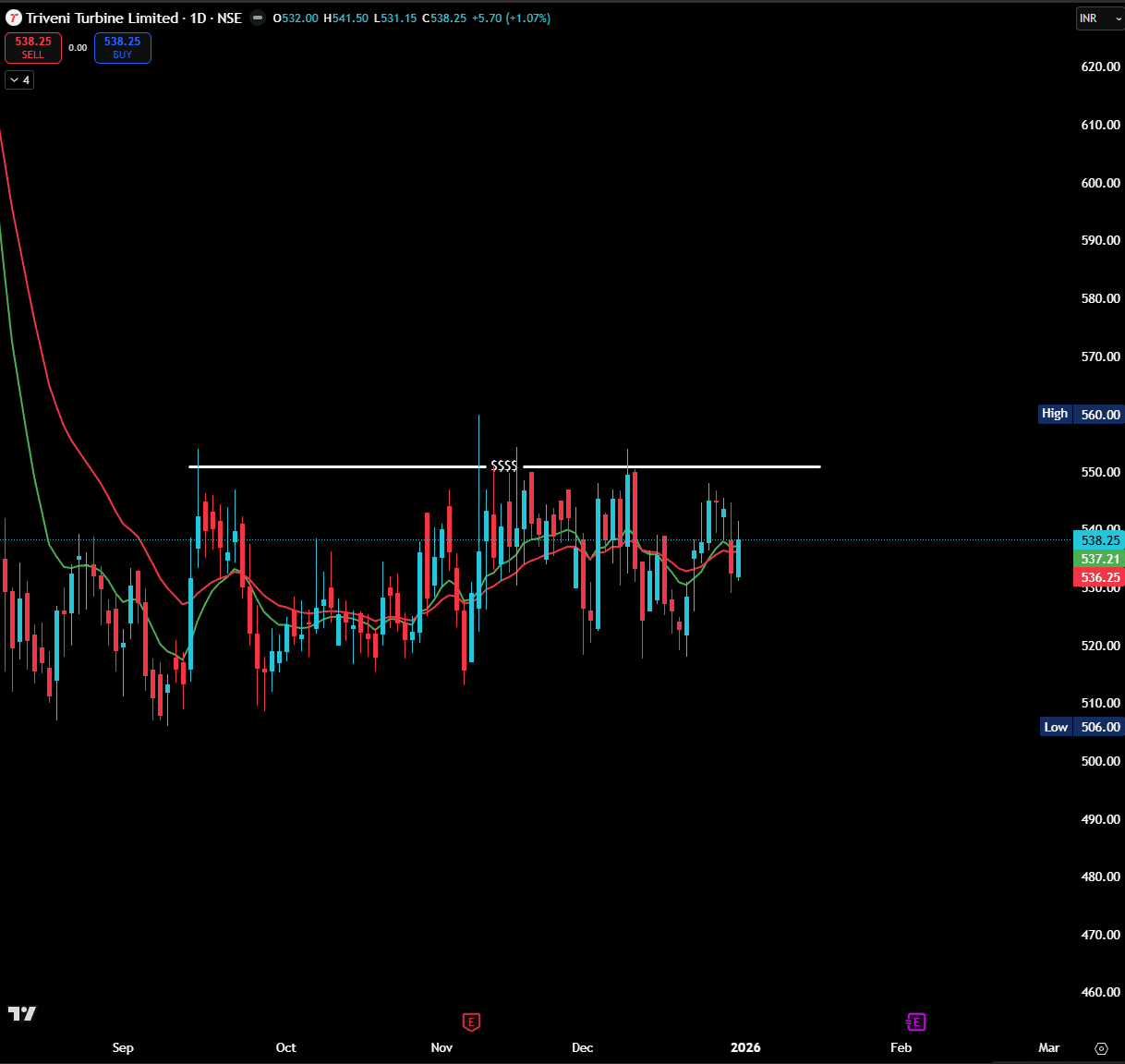This screenshot has width=1125, height=1064.
Task: Click the 460.00 level on the price scale
Action: tap(1100, 992)
